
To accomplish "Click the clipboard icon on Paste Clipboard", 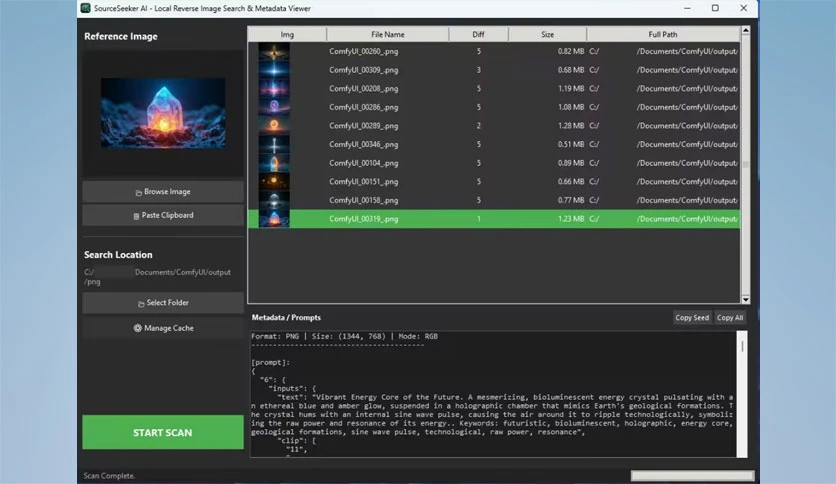I will pyautogui.click(x=136, y=216).
